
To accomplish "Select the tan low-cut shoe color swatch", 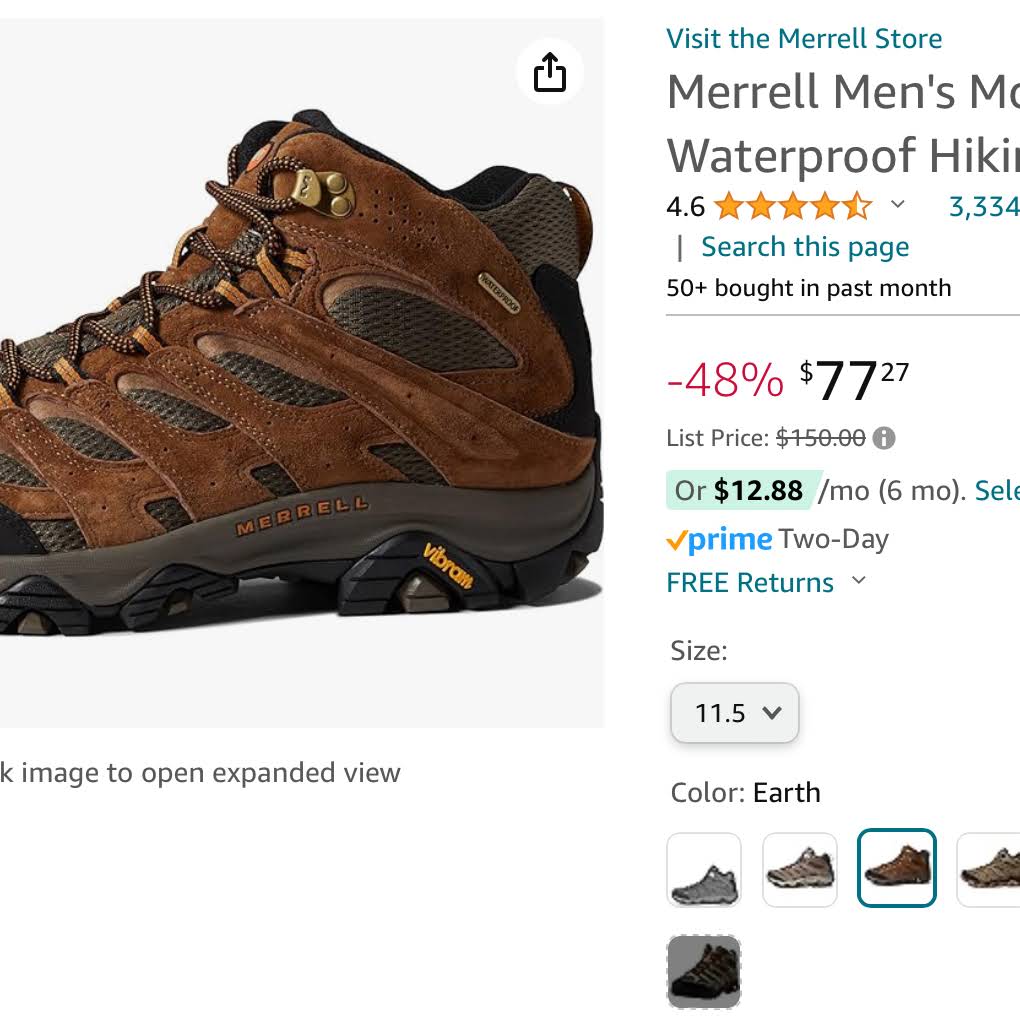I will coord(799,870).
